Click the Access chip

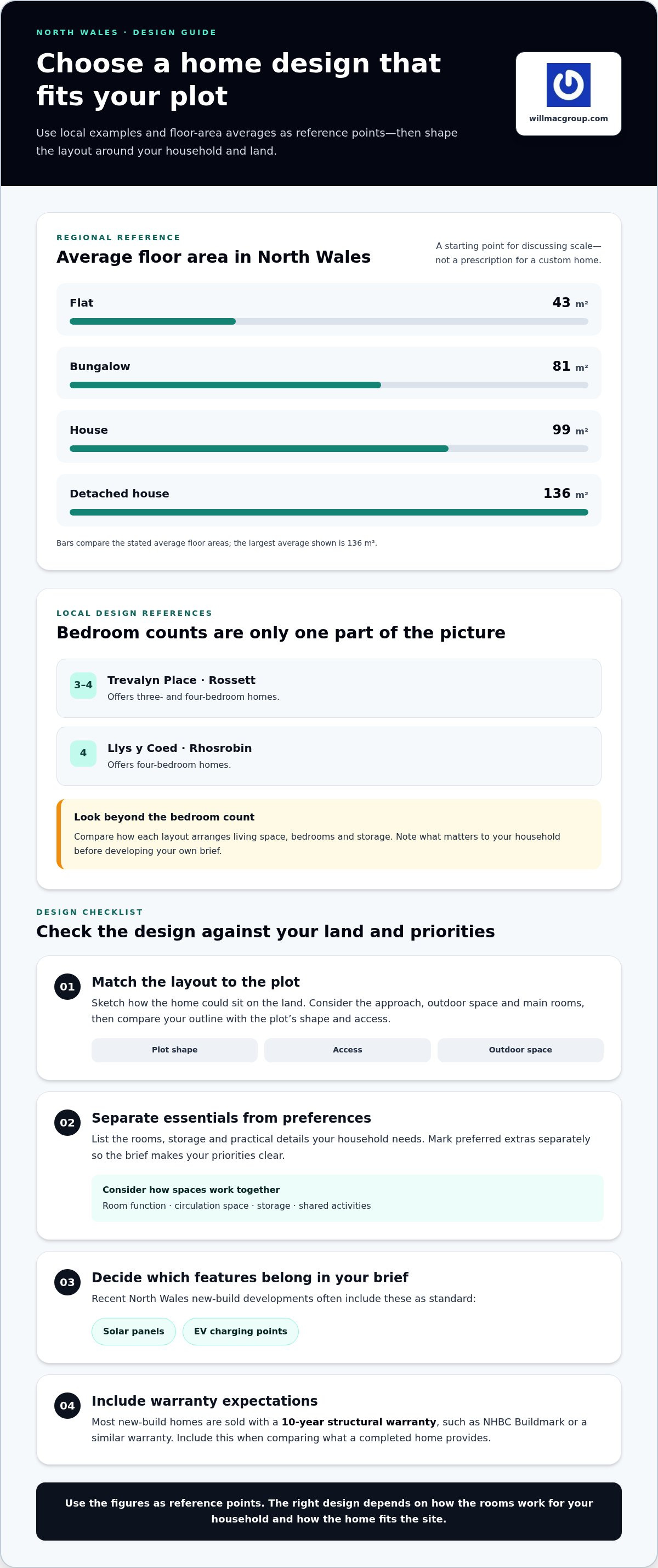pyautogui.click(x=348, y=1050)
